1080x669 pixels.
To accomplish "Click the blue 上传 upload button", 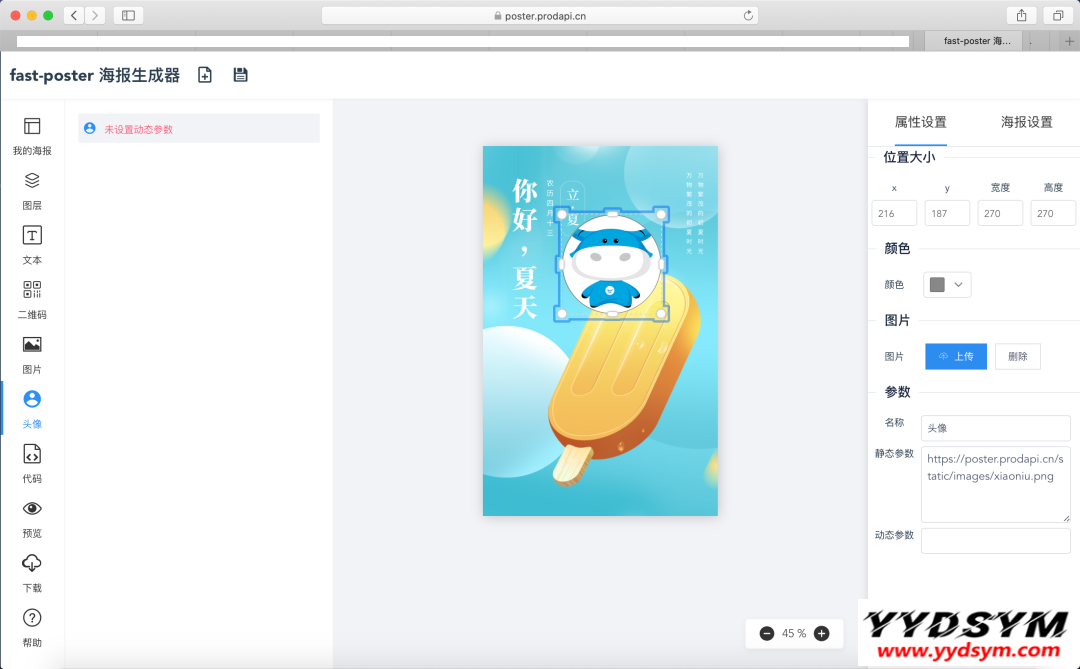I will click(955, 356).
